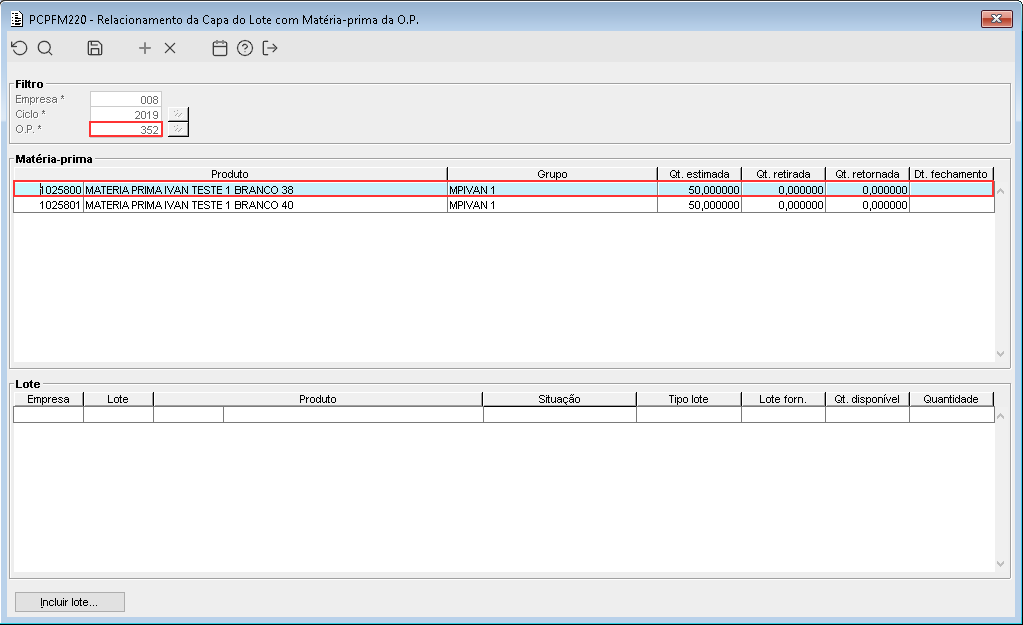
Task: Click Produto header in Matéria-prima grid
Action: (230, 174)
